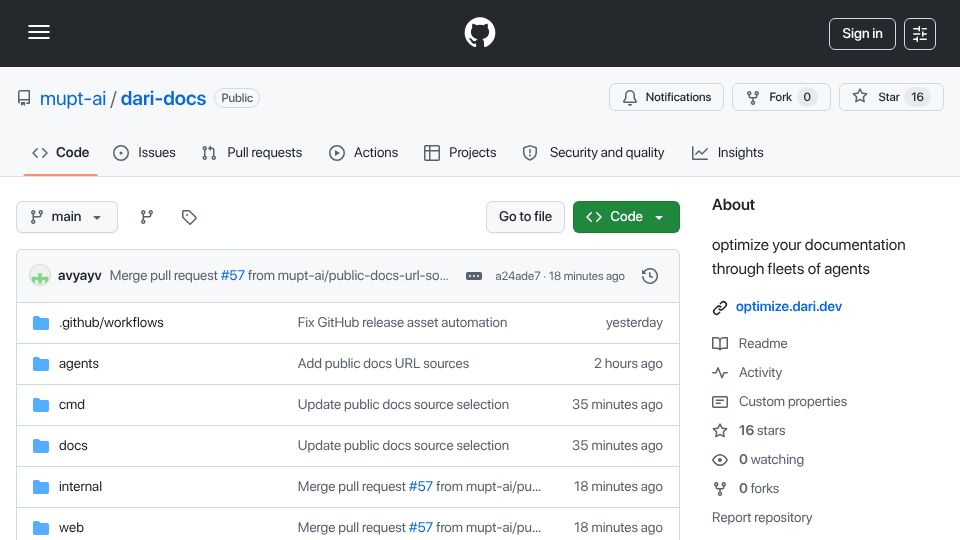960x540 pixels.
Task: View the 16 stars list
Action: coord(762,430)
